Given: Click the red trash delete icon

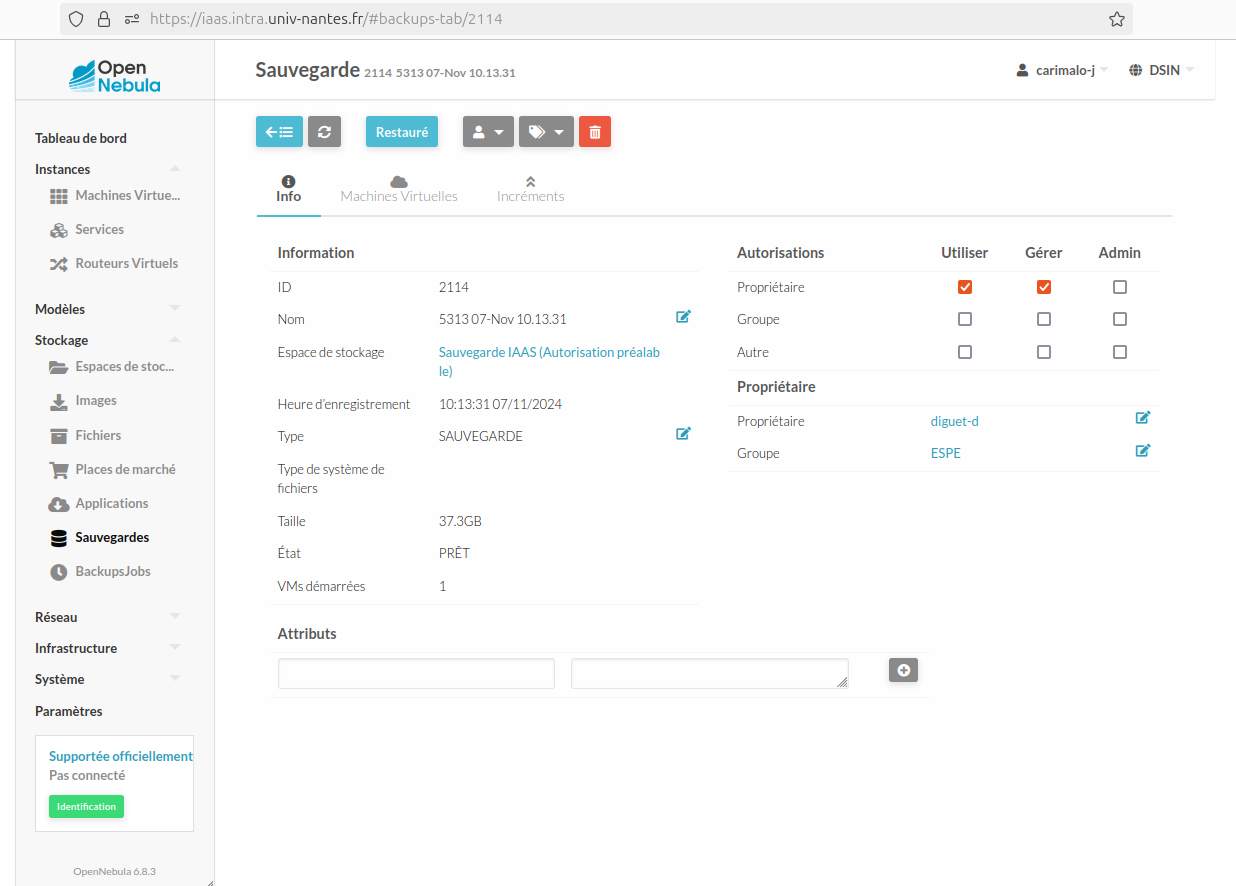Looking at the screenshot, I should pos(595,131).
